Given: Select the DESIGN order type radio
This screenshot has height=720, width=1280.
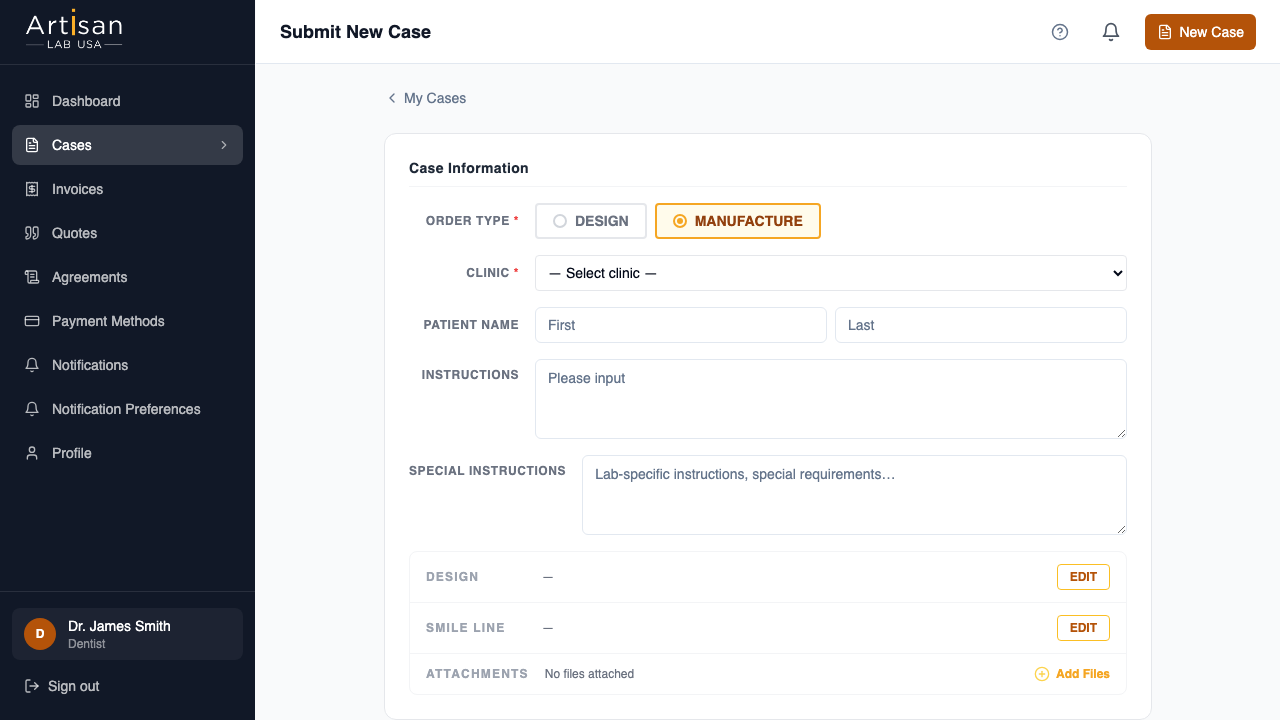Looking at the screenshot, I should coord(591,221).
